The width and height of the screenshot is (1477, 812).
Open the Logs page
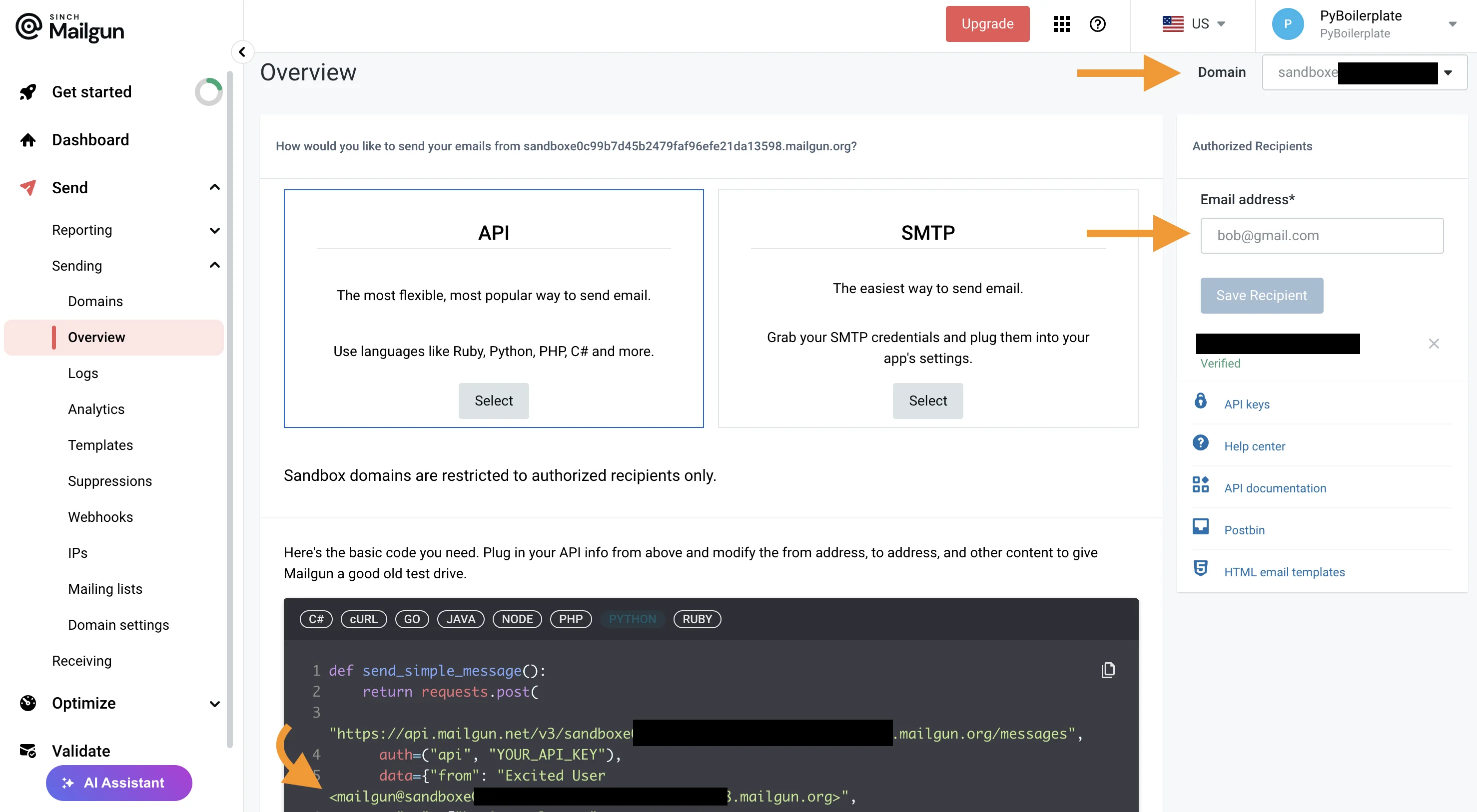(x=82, y=373)
